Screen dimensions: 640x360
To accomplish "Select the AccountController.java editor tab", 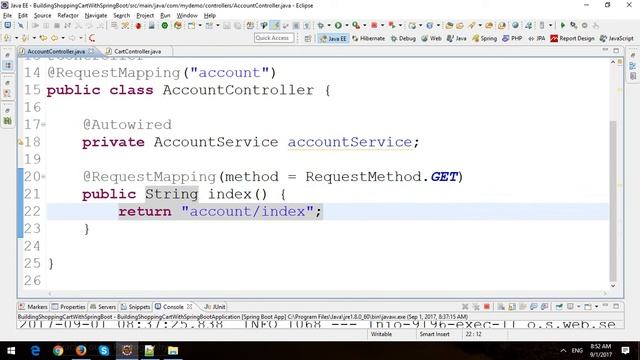I will coord(56,51).
